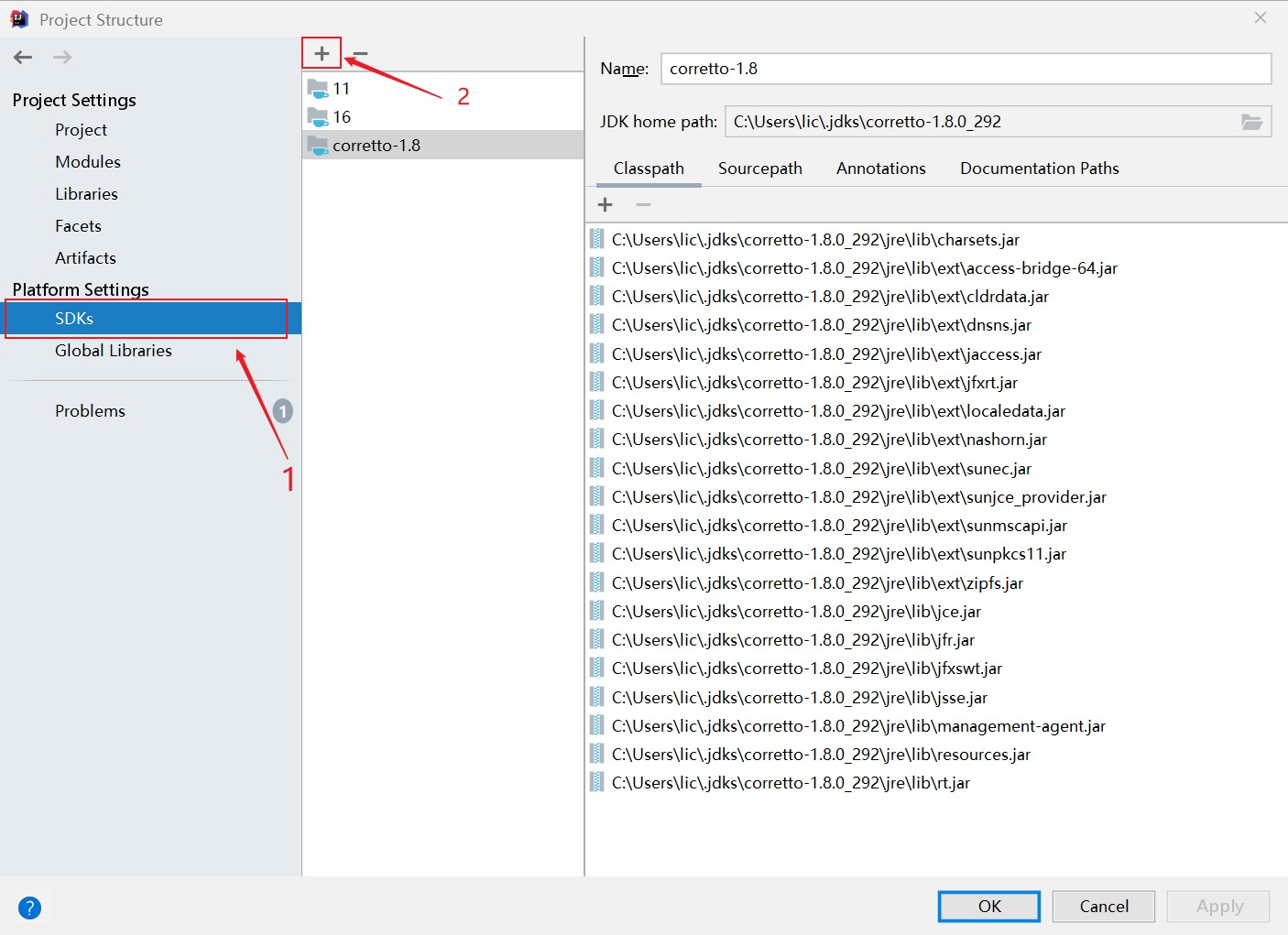Add a new SDK with plus icon
This screenshot has width=1288, height=935.
coord(322,53)
